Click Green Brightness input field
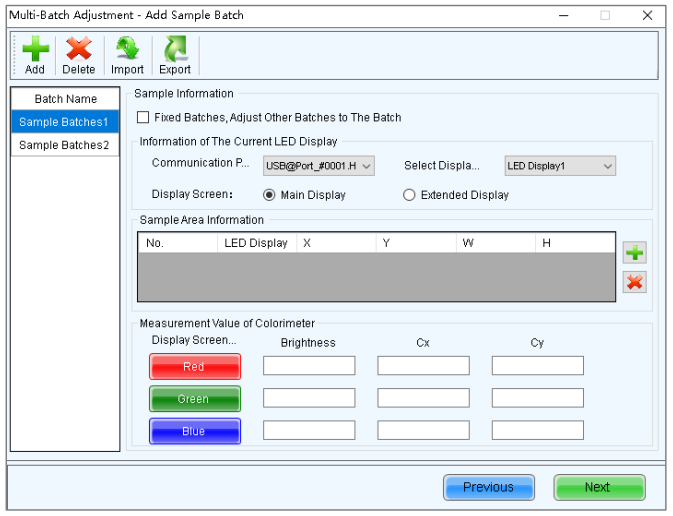The height and width of the screenshot is (516, 673). coord(309,398)
